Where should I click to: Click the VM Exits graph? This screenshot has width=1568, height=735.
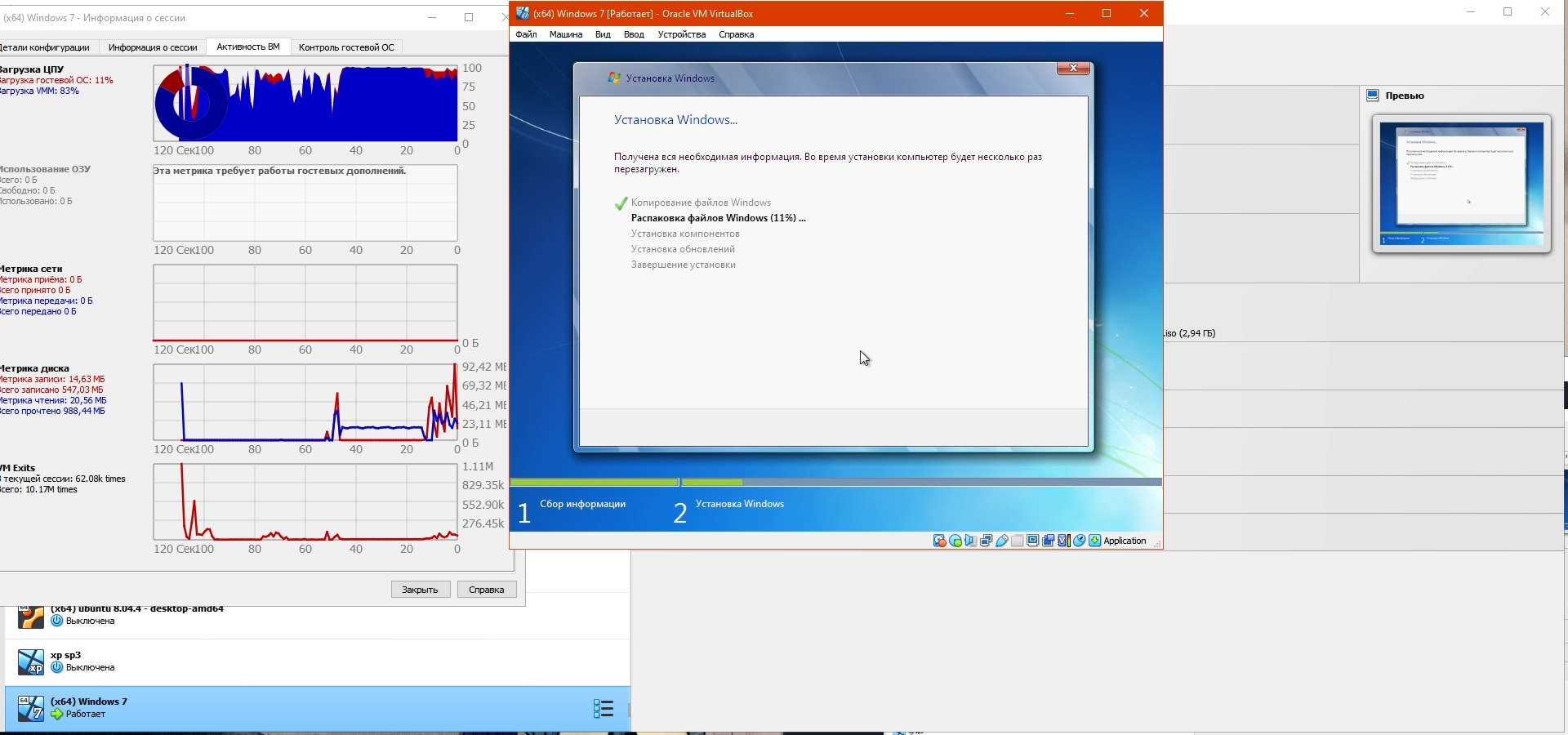point(305,502)
